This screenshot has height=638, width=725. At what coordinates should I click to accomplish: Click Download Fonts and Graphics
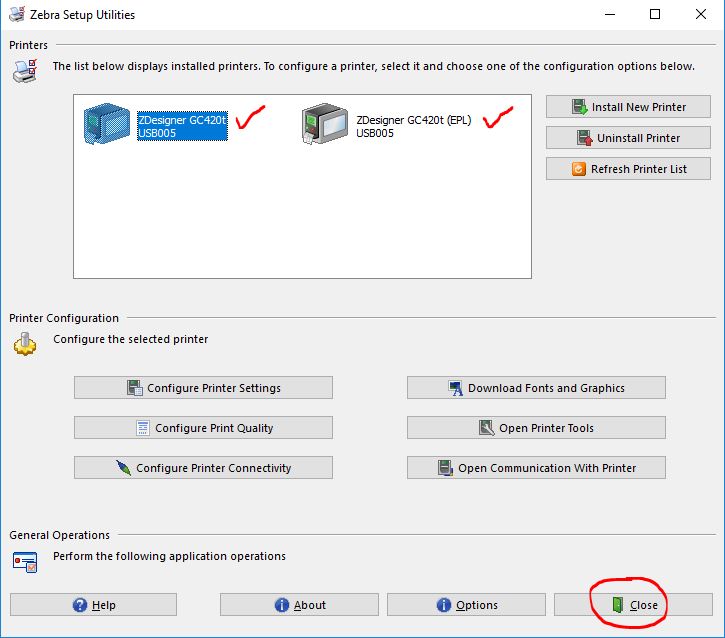tap(536, 387)
